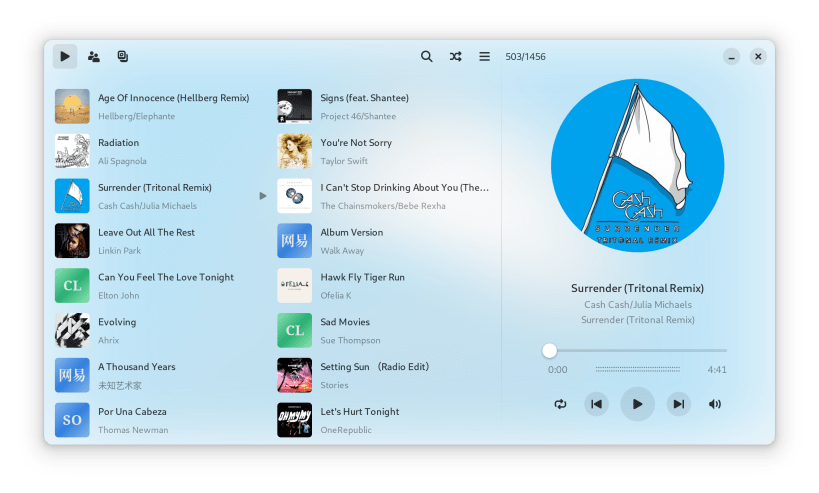Click the large circular Cash Cash cover art
Screen dimensions: 819x493
[x=638, y=166]
